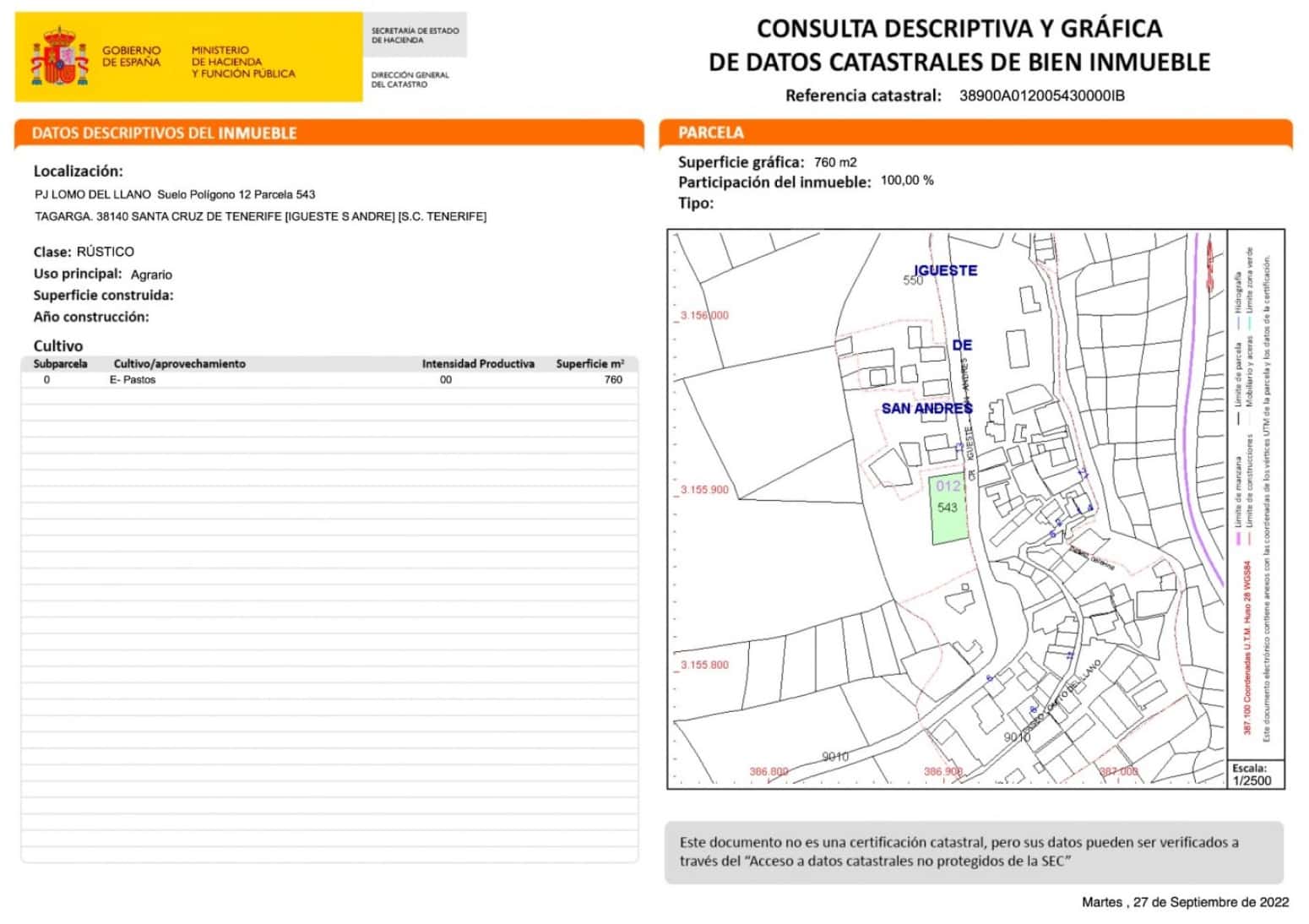This screenshot has width=1309, height=924.
Task: Click the gray disclaimer notice below the map
Action: 973,851
